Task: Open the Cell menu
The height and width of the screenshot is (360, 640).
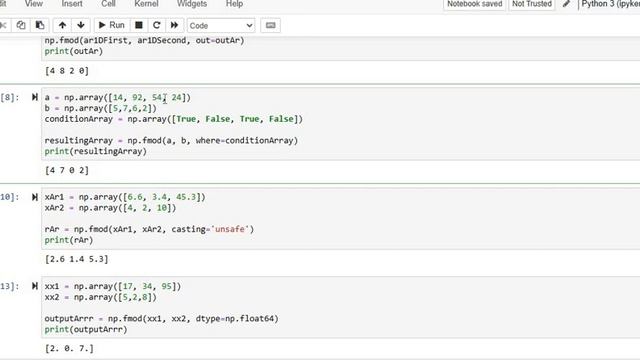Action: click(x=108, y=4)
